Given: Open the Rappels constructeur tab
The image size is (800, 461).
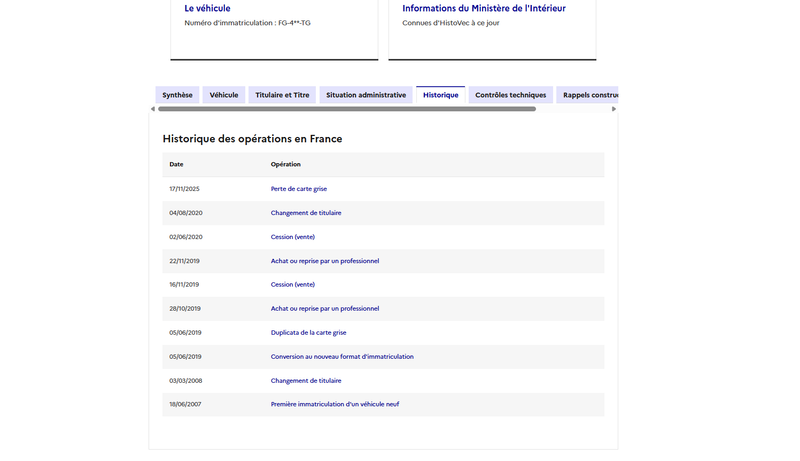Looking at the screenshot, I should 587,95.
